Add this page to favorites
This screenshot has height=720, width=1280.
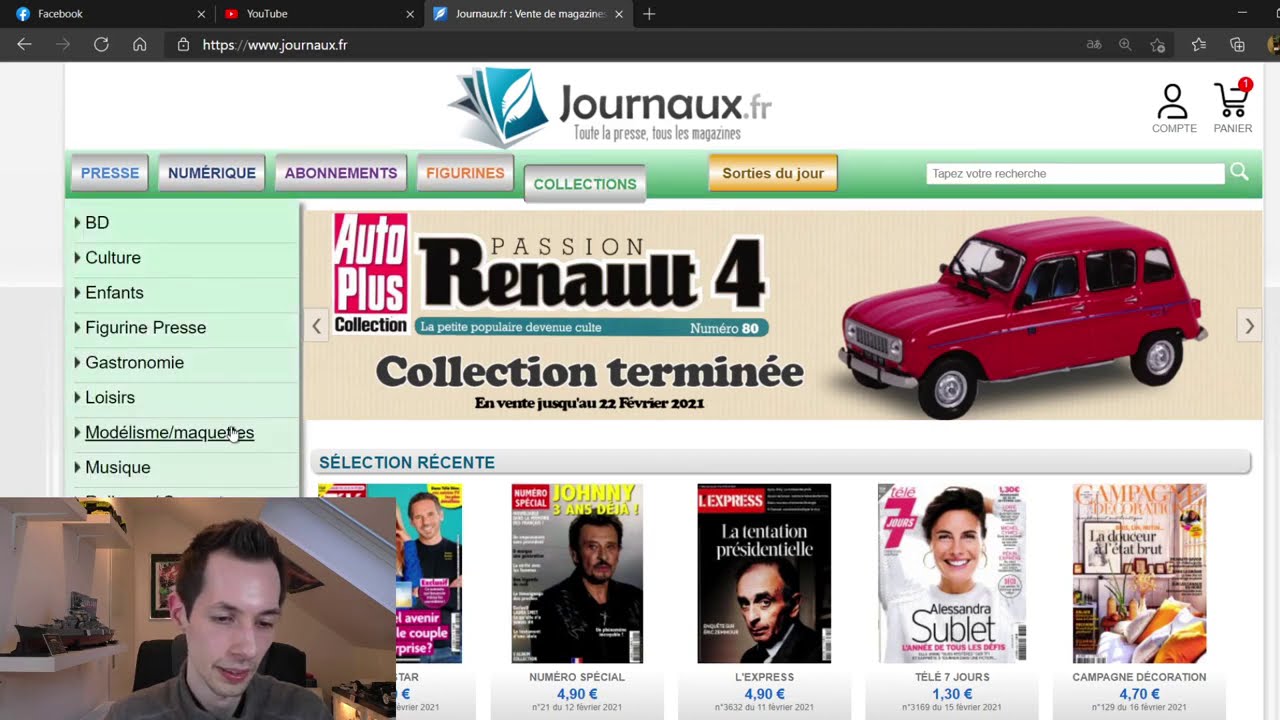pos(1158,44)
